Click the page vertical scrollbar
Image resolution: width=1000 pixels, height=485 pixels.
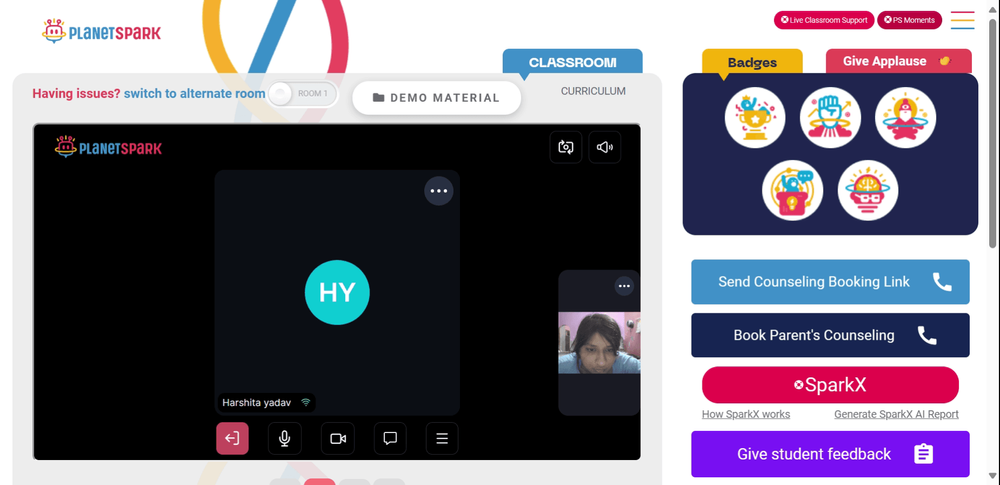click(x=992, y=133)
